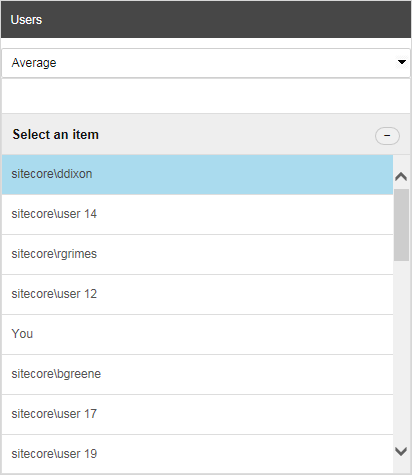Pick sitecore\user 12 entry
This screenshot has width=412, height=475.
(197, 294)
